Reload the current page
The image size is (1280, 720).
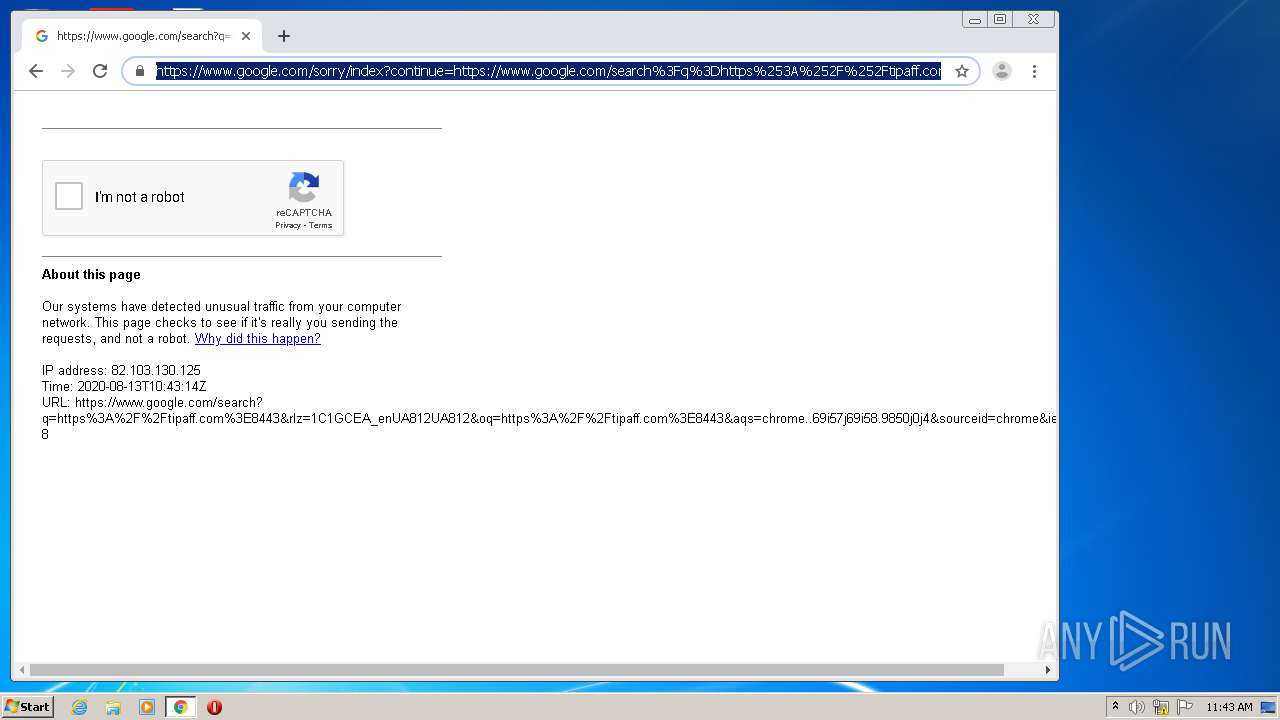click(100, 71)
